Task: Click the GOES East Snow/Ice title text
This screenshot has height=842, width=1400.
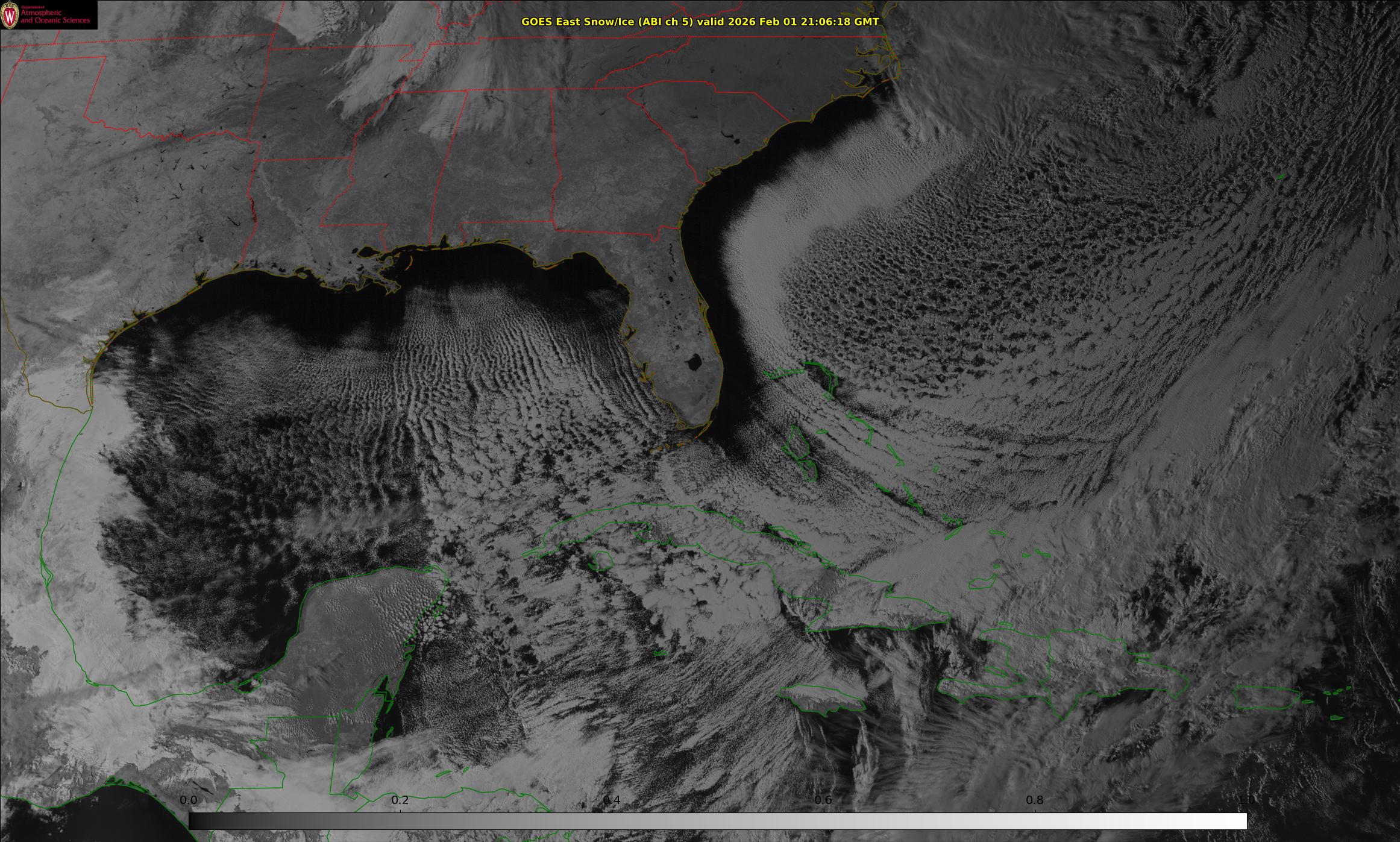Action: pos(700,22)
